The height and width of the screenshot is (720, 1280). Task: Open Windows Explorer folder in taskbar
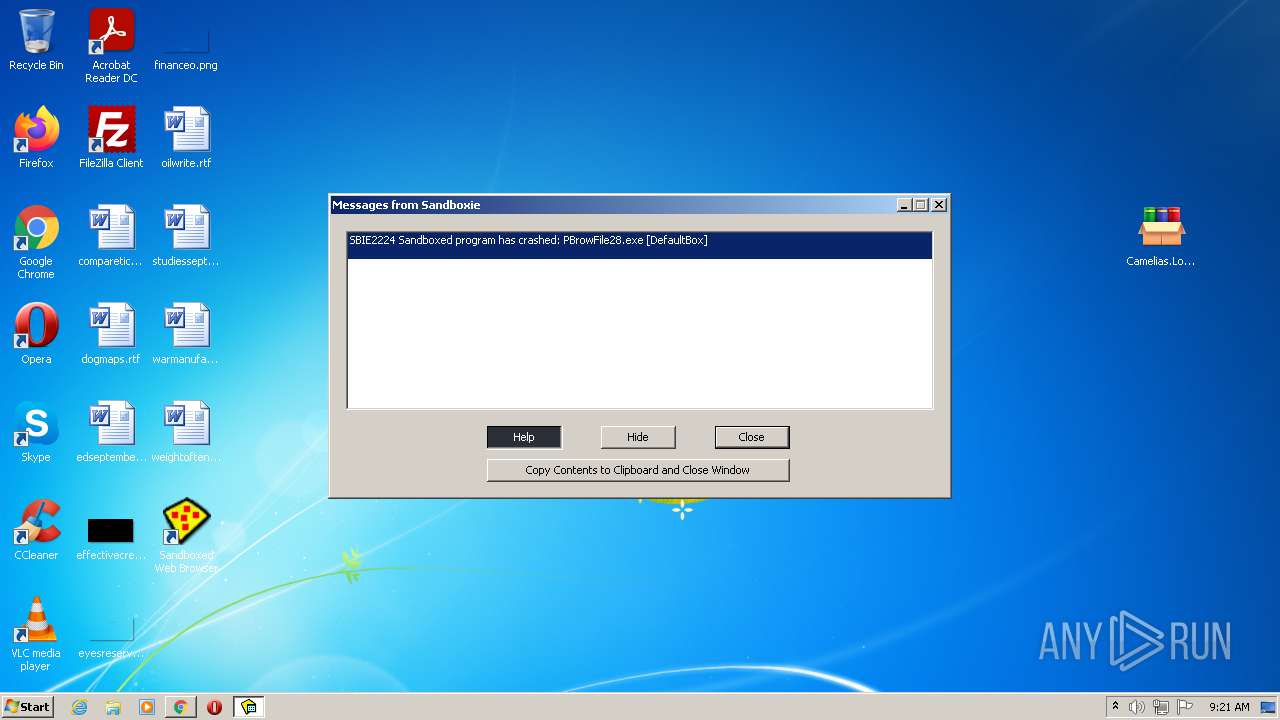click(113, 707)
